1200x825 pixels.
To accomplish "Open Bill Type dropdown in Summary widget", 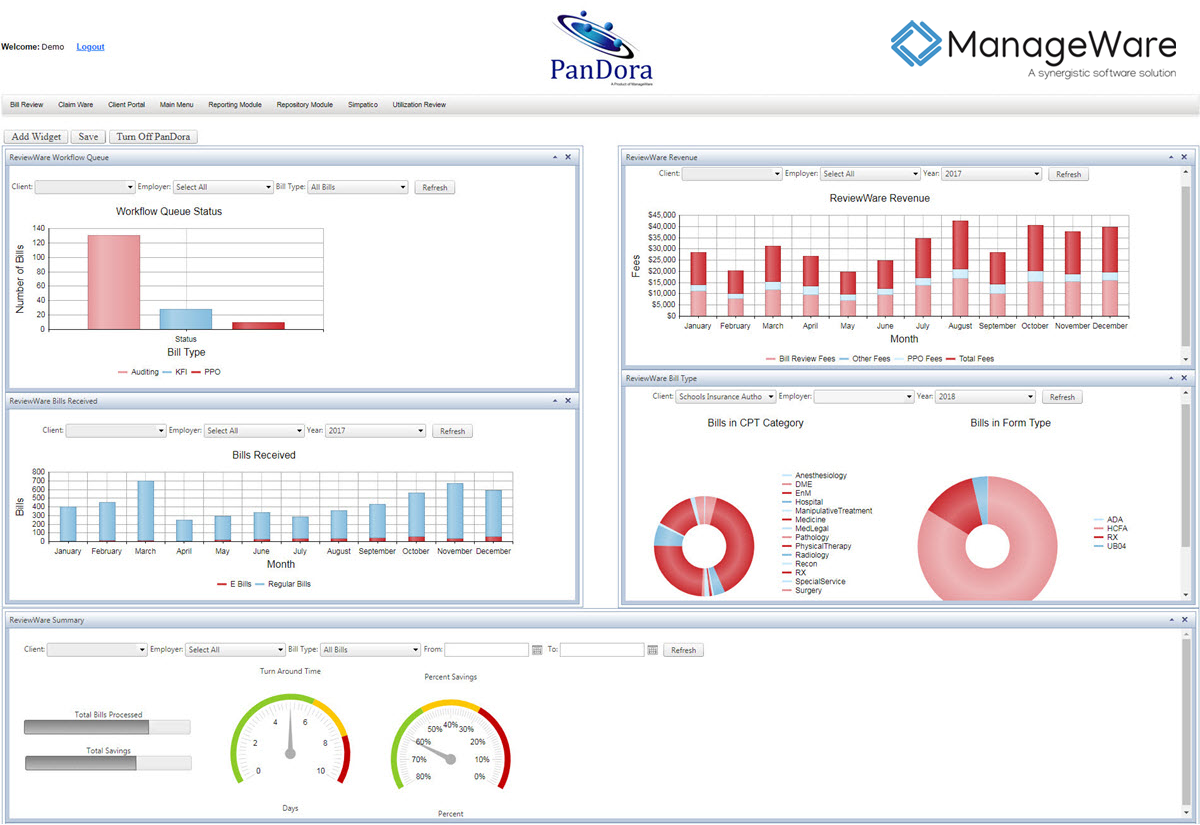I will tap(371, 650).
